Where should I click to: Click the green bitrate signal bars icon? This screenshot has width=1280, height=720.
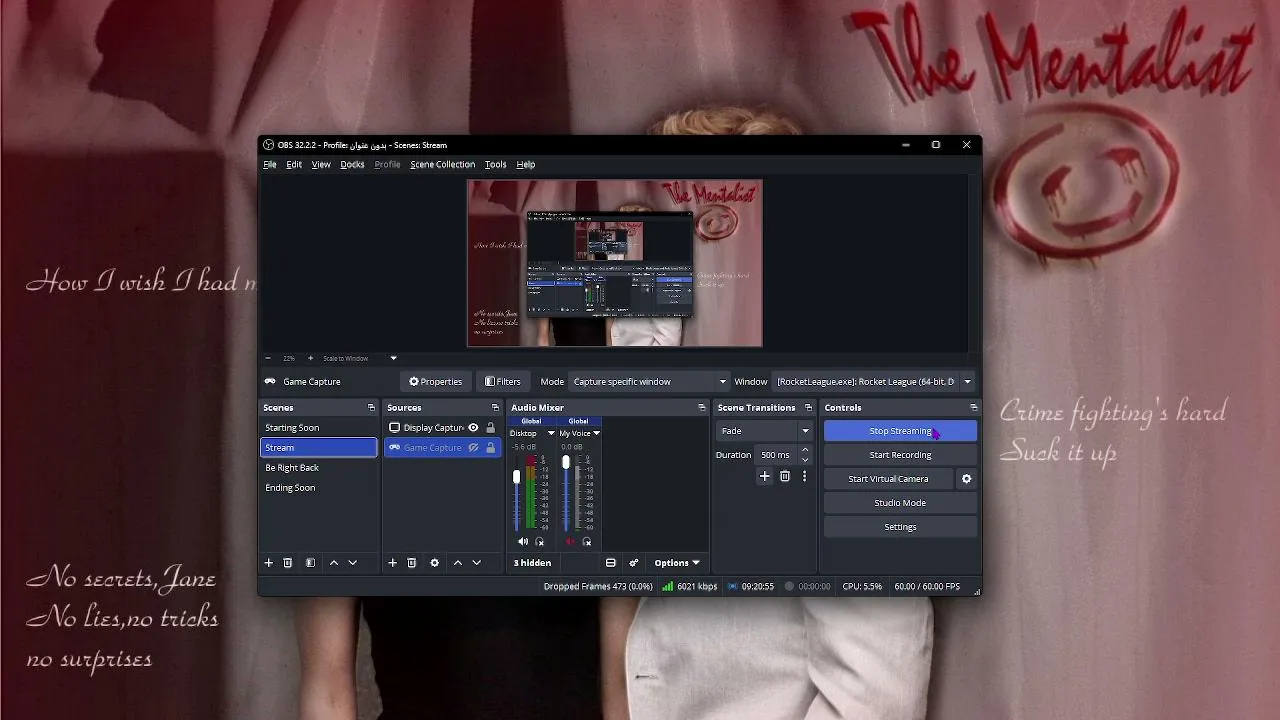tap(667, 587)
